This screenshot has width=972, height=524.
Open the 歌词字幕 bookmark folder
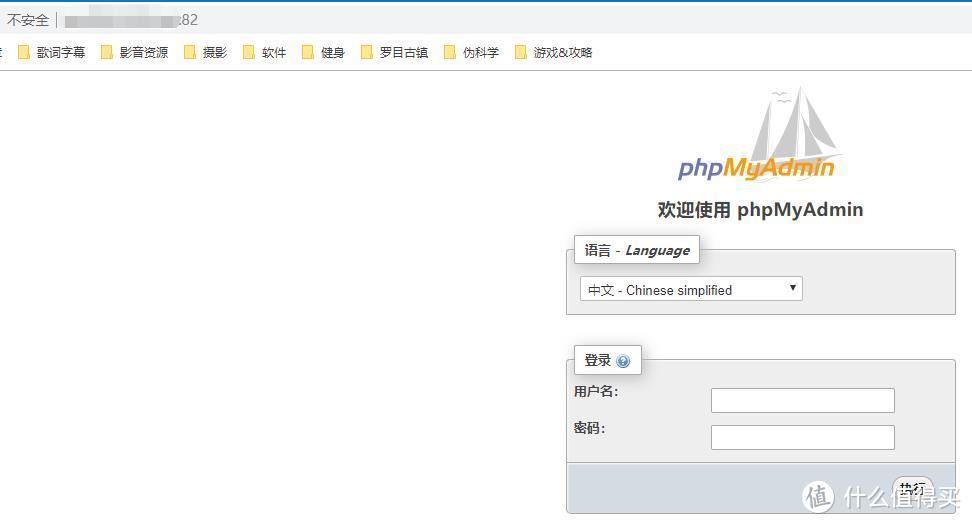(x=52, y=53)
